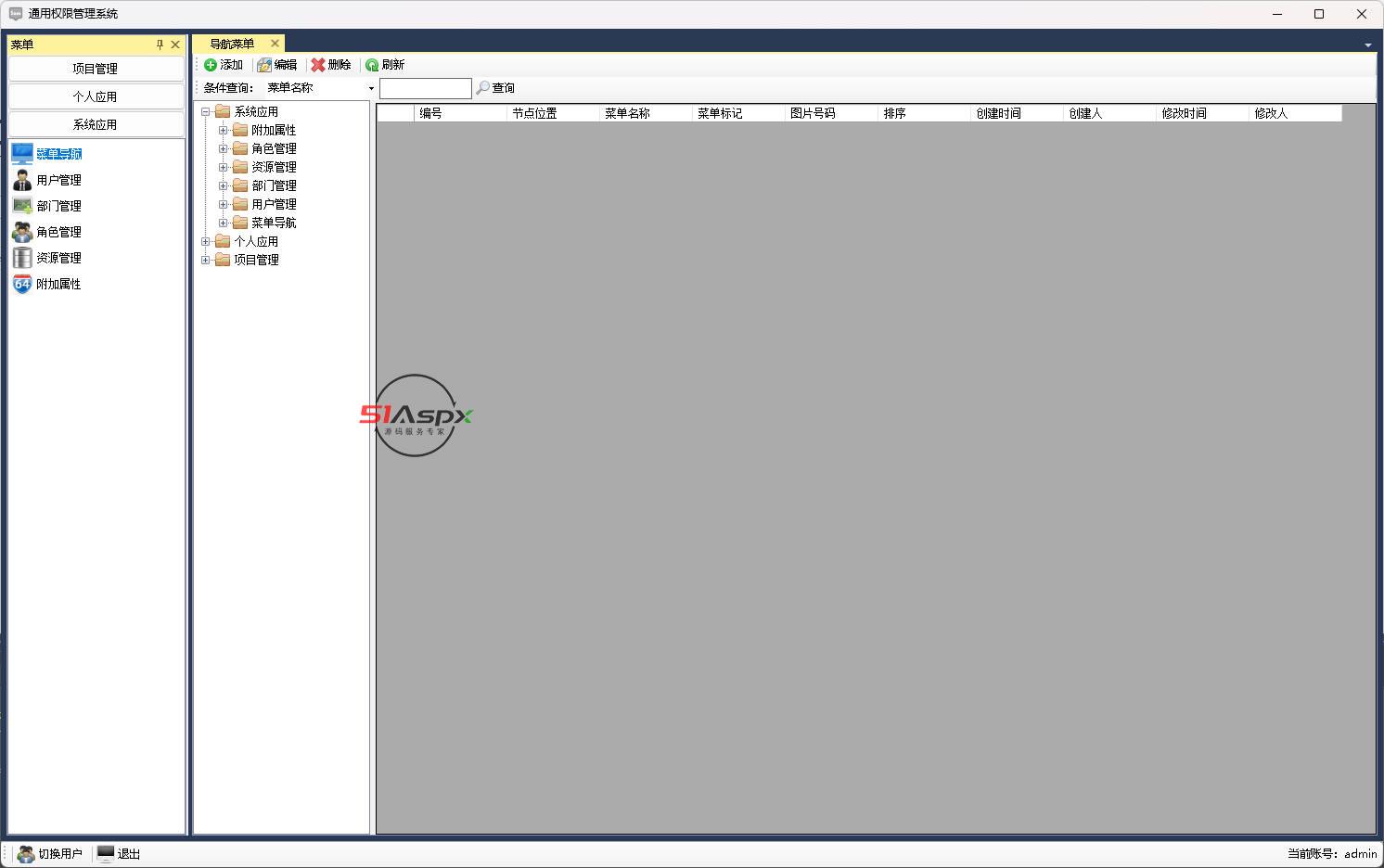Image resolution: width=1384 pixels, height=868 pixels.
Task: Expand the 项目管理 tree node
Action: point(206,261)
